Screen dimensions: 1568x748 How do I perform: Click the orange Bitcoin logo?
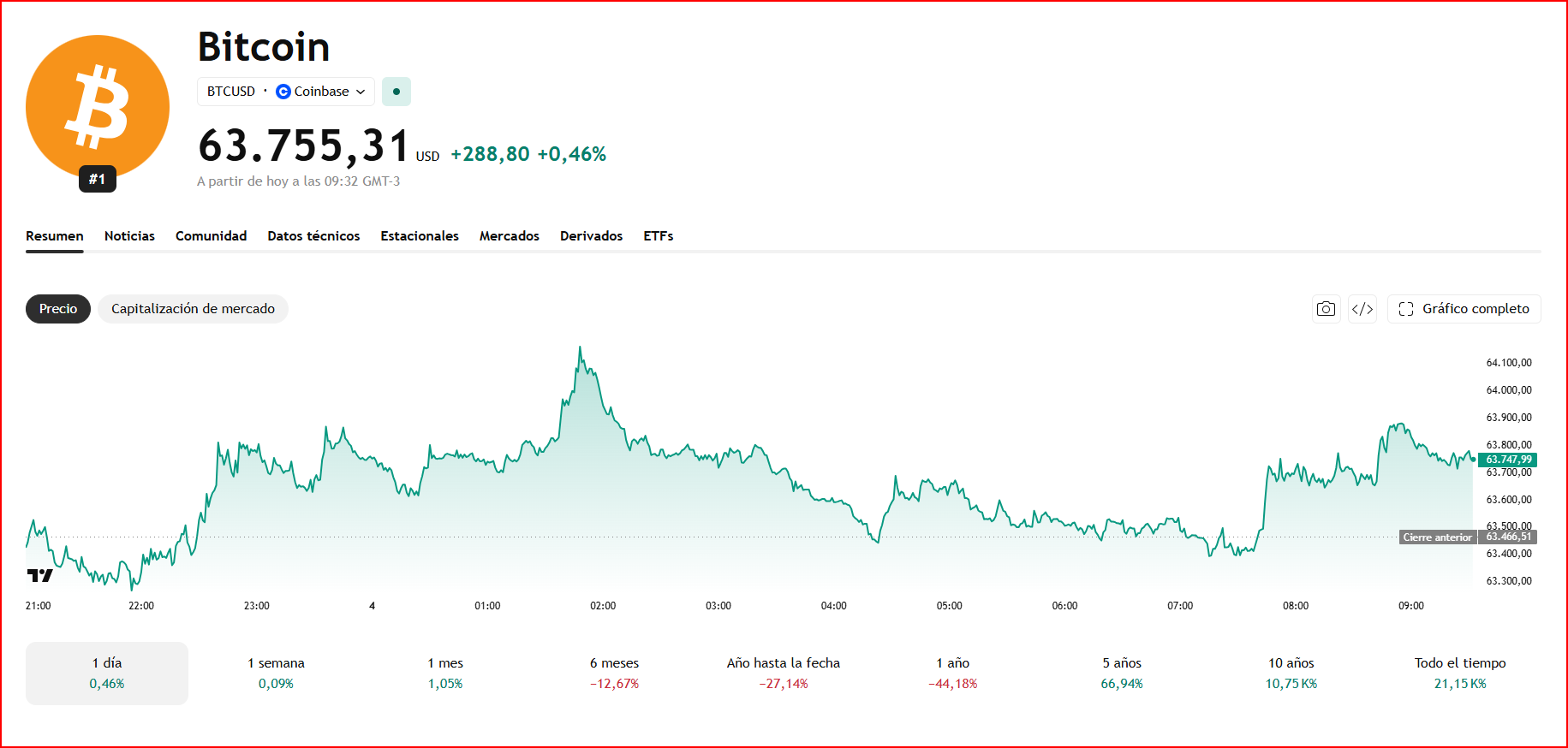[98, 107]
